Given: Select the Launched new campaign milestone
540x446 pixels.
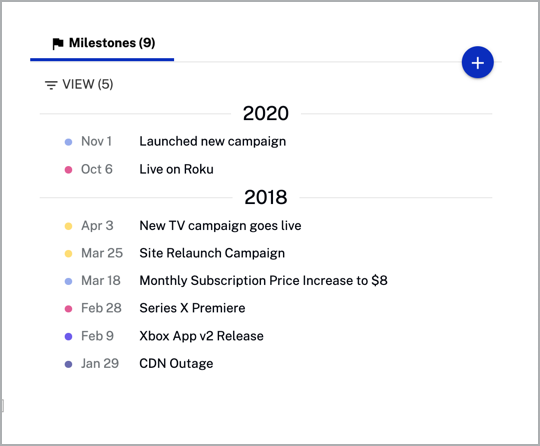Looking at the screenshot, I should pos(212,141).
